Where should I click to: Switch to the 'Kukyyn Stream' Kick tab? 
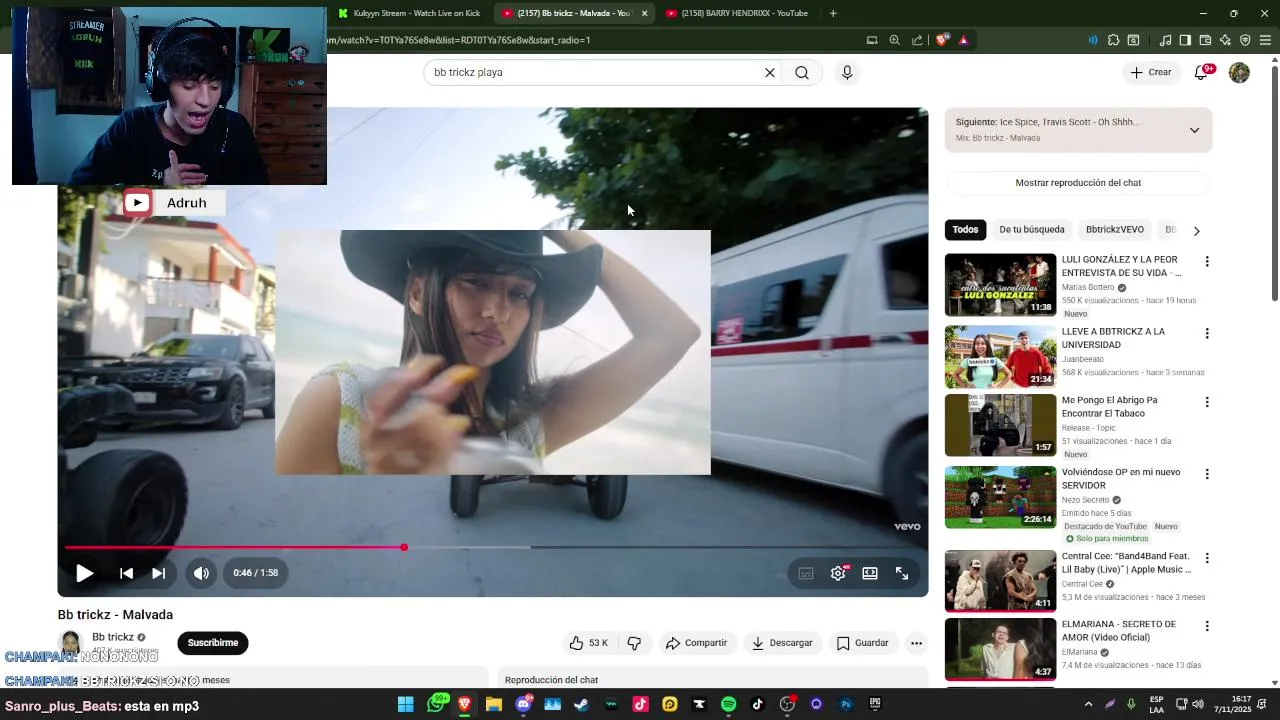410,13
